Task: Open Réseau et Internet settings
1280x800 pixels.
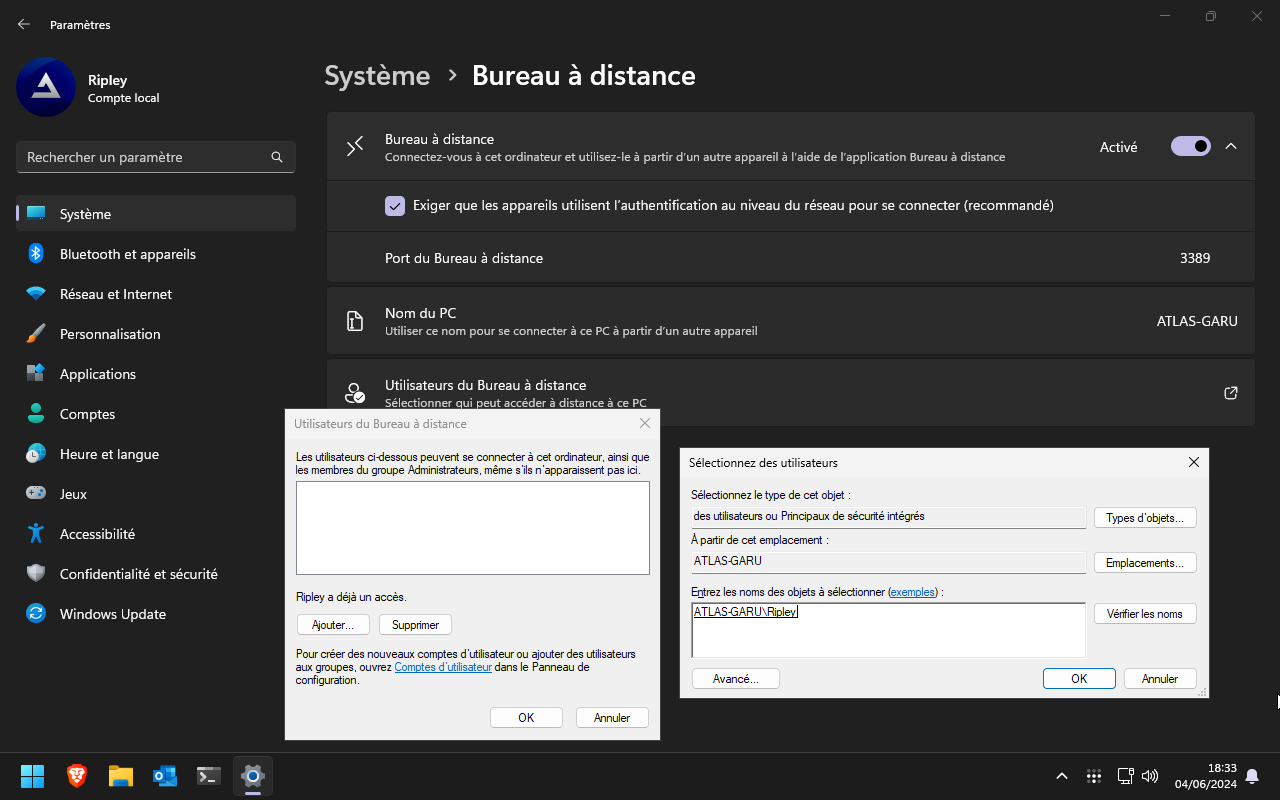Action: [x=156, y=294]
